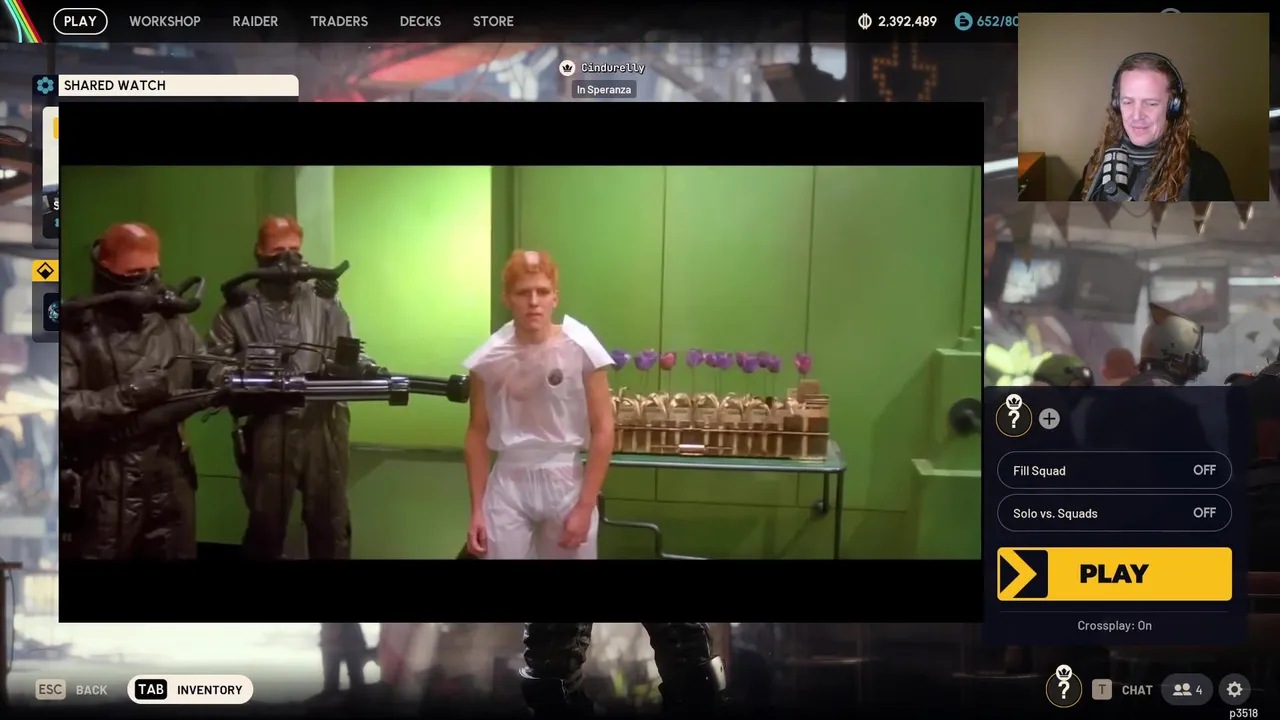Click the ESC Back button
This screenshot has height=720, width=1280.
click(72, 690)
